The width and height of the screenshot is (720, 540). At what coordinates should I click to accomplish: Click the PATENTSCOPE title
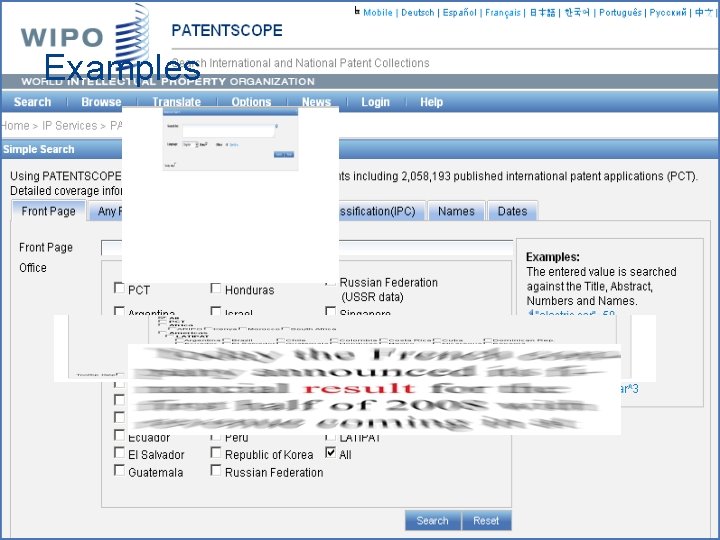tap(227, 31)
